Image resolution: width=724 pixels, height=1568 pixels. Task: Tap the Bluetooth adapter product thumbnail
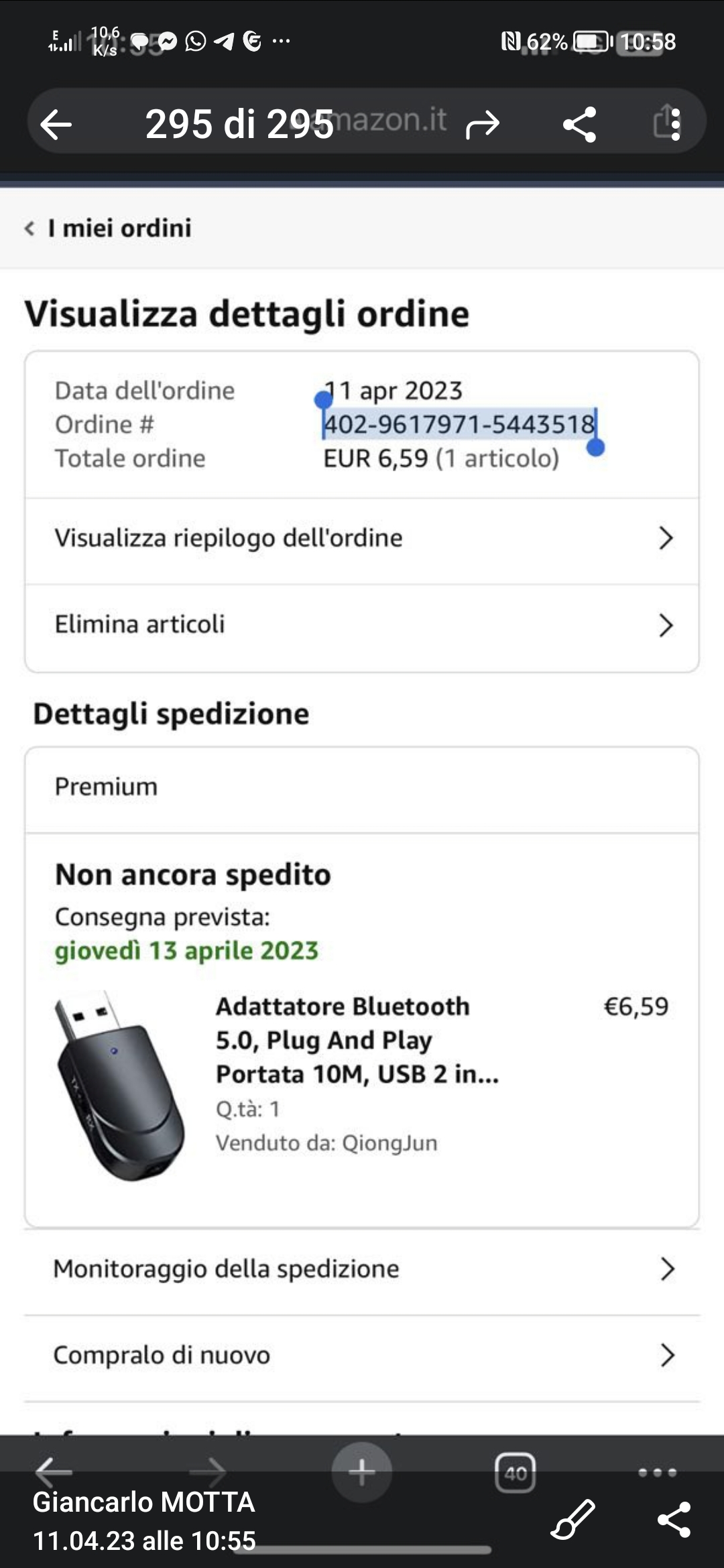click(119, 1084)
